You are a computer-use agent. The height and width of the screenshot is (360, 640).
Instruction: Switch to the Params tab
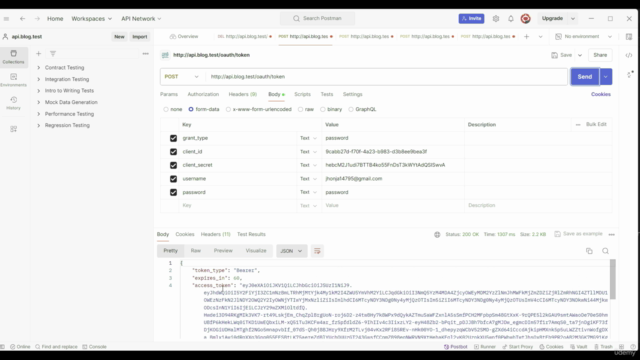coord(169,94)
